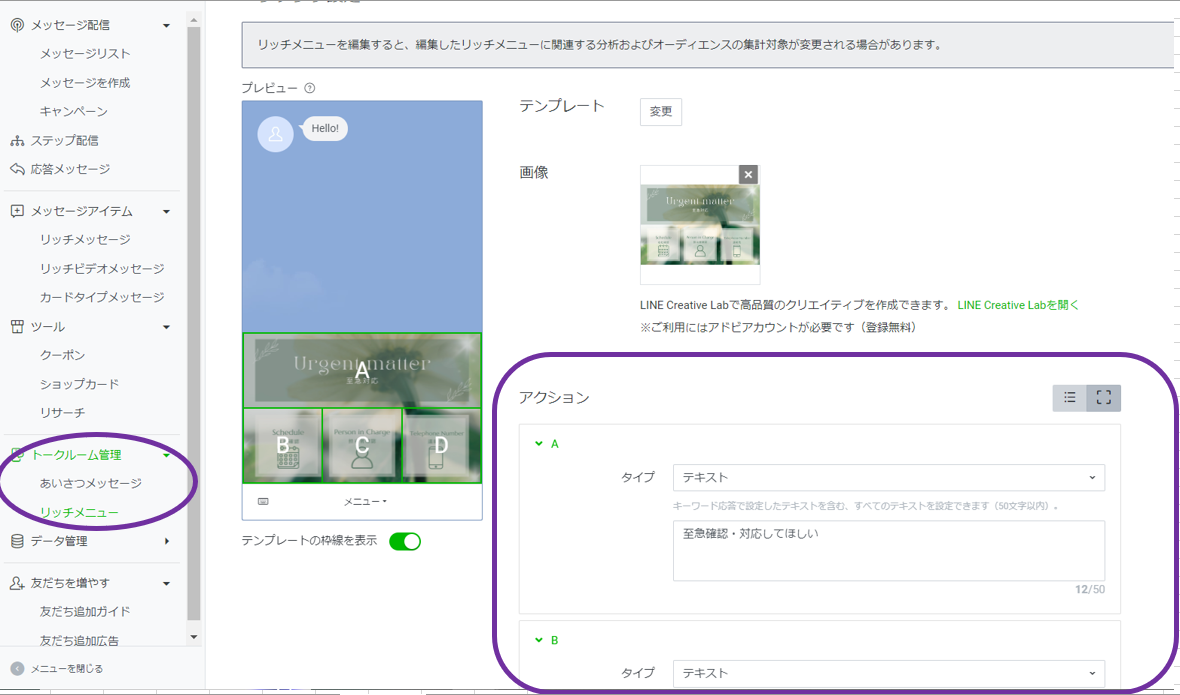The height and width of the screenshot is (695, 1180).
Task: Click メニューを閉じる at sidebar bottom
Action: pyautogui.click(x=66, y=668)
